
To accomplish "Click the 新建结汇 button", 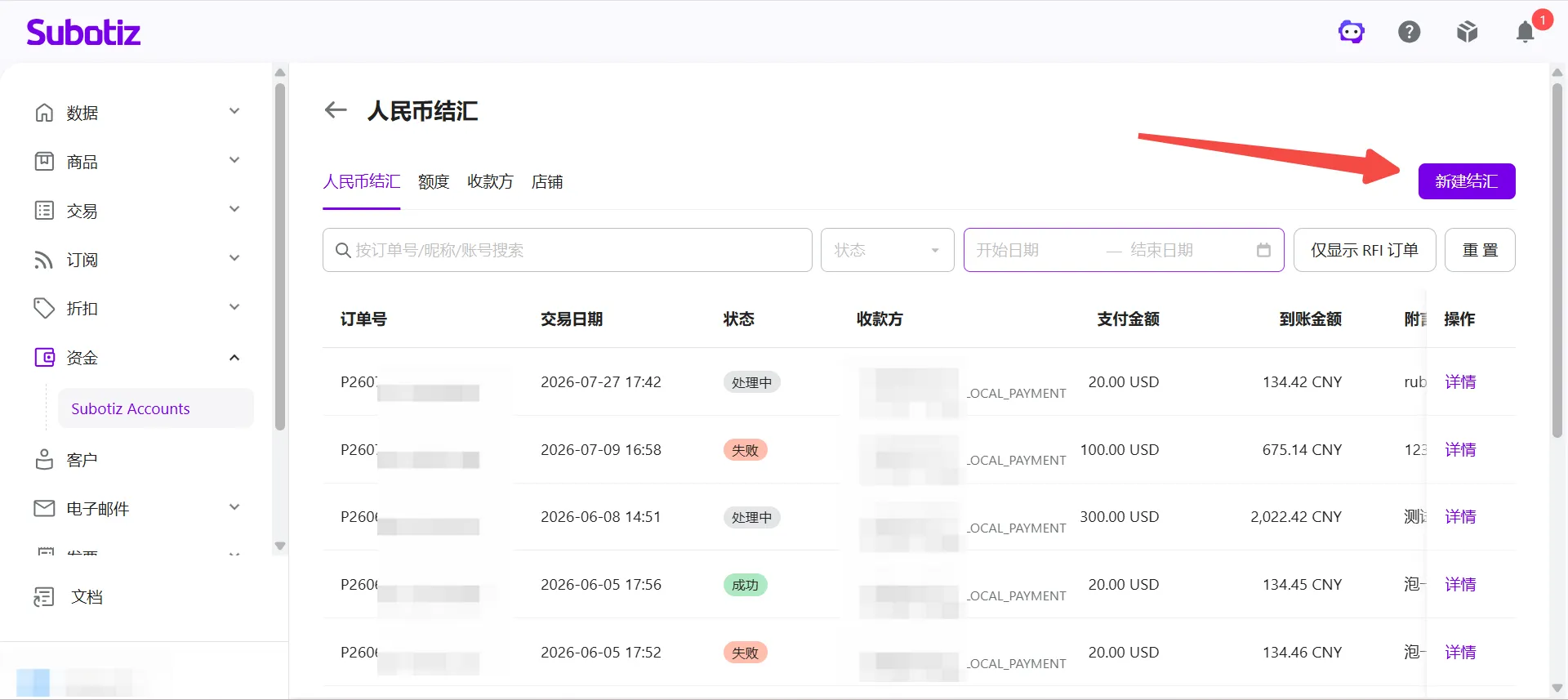I will pyautogui.click(x=1467, y=181).
